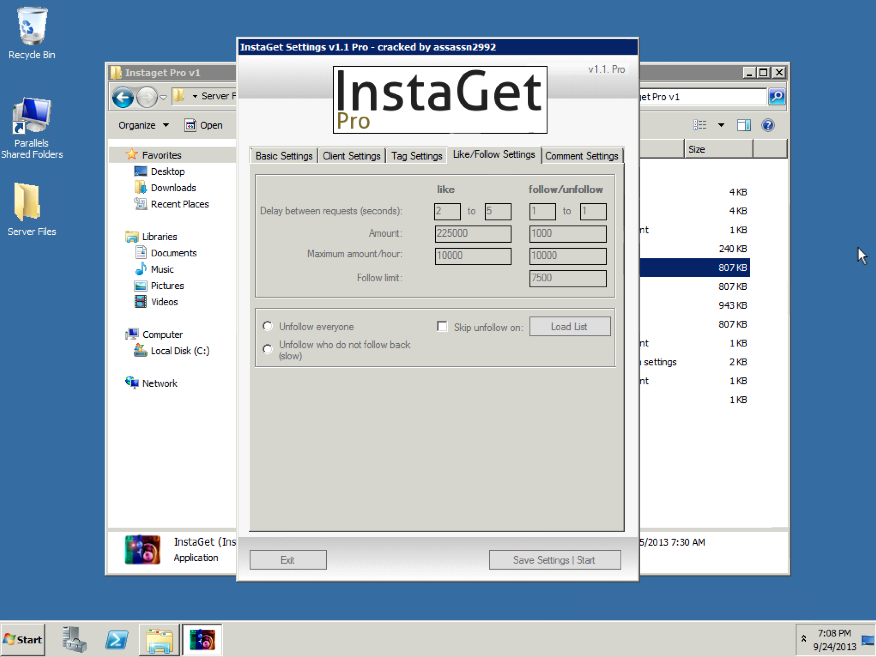Click the Exit button
Image resolution: width=876 pixels, height=657 pixels.
288,560
